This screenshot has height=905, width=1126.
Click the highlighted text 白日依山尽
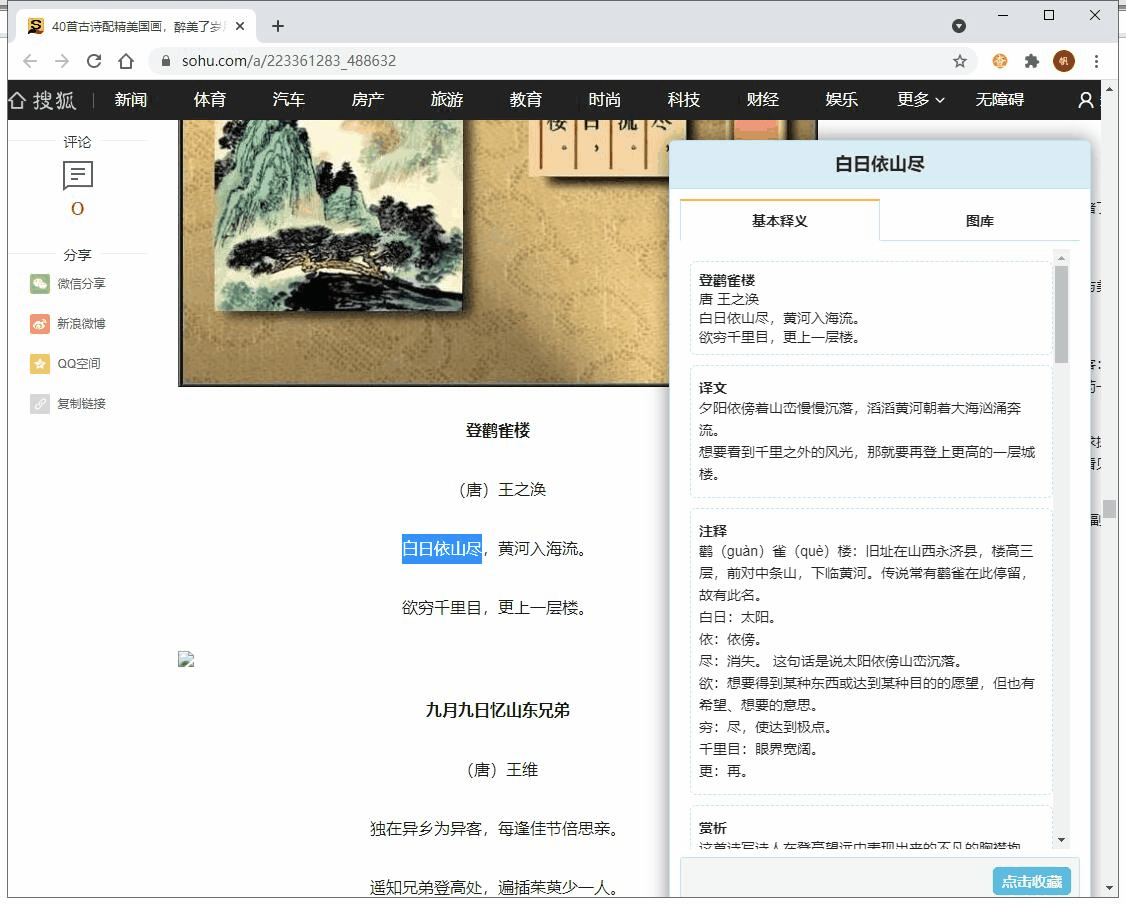point(442,549)
